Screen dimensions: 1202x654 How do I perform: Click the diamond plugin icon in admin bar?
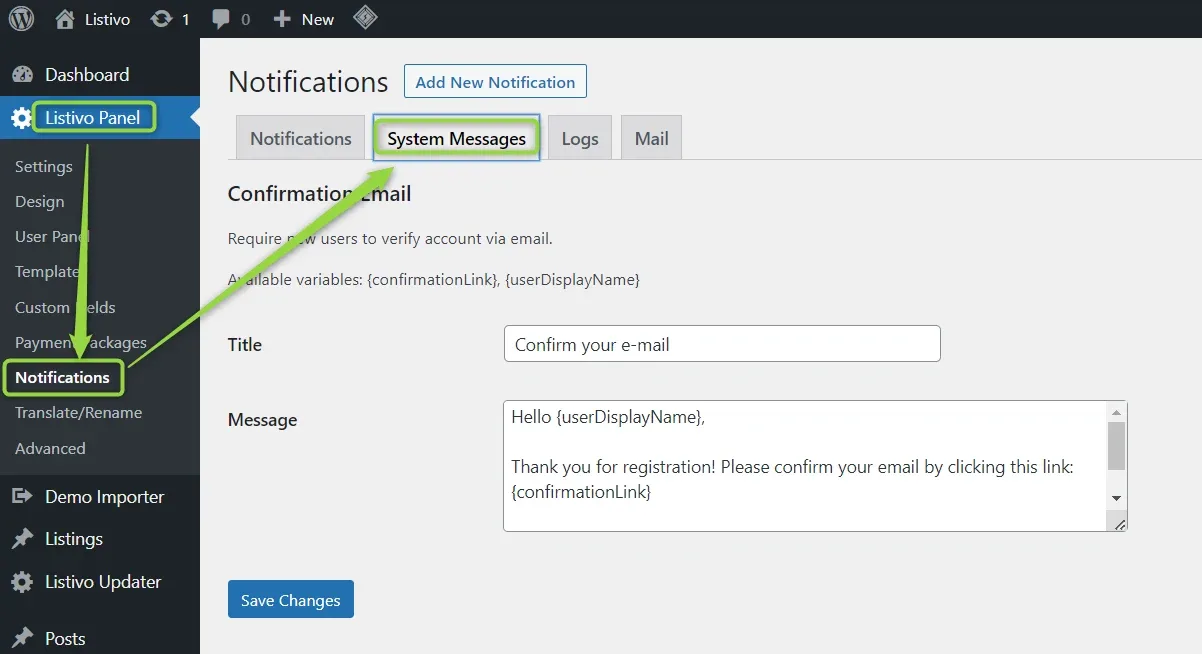(366, 18)
